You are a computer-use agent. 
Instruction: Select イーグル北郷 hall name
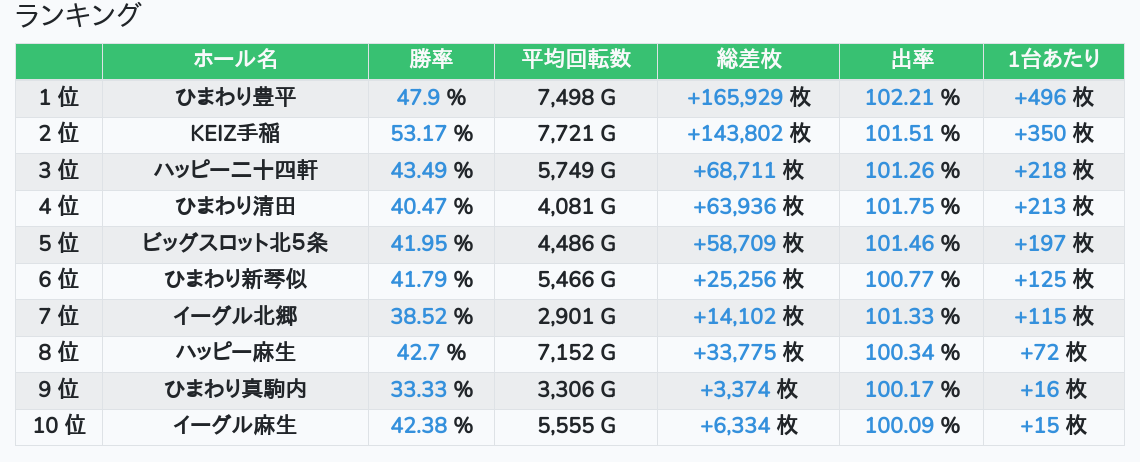[235, 317]
